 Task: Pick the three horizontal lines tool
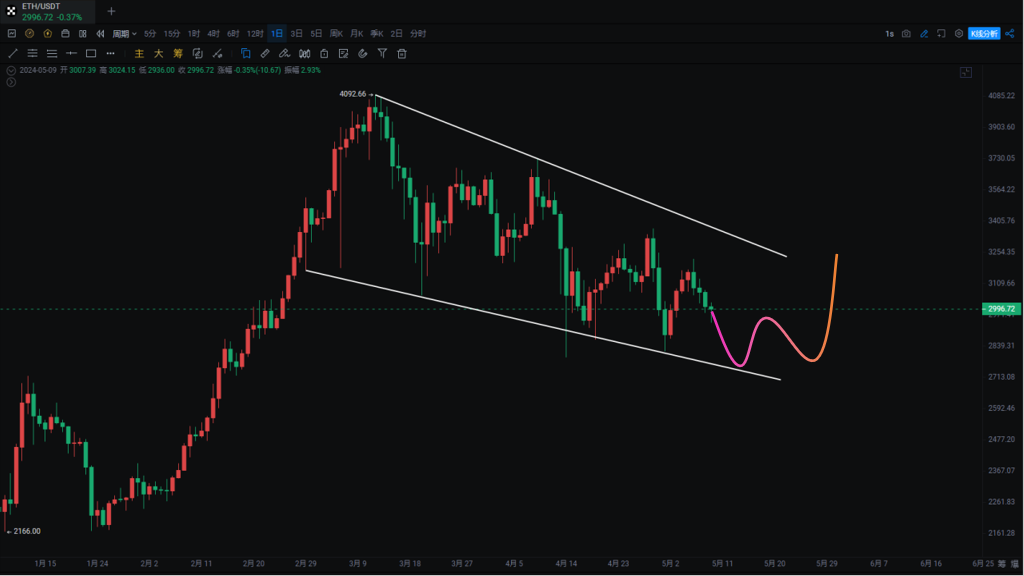point(52,54)
